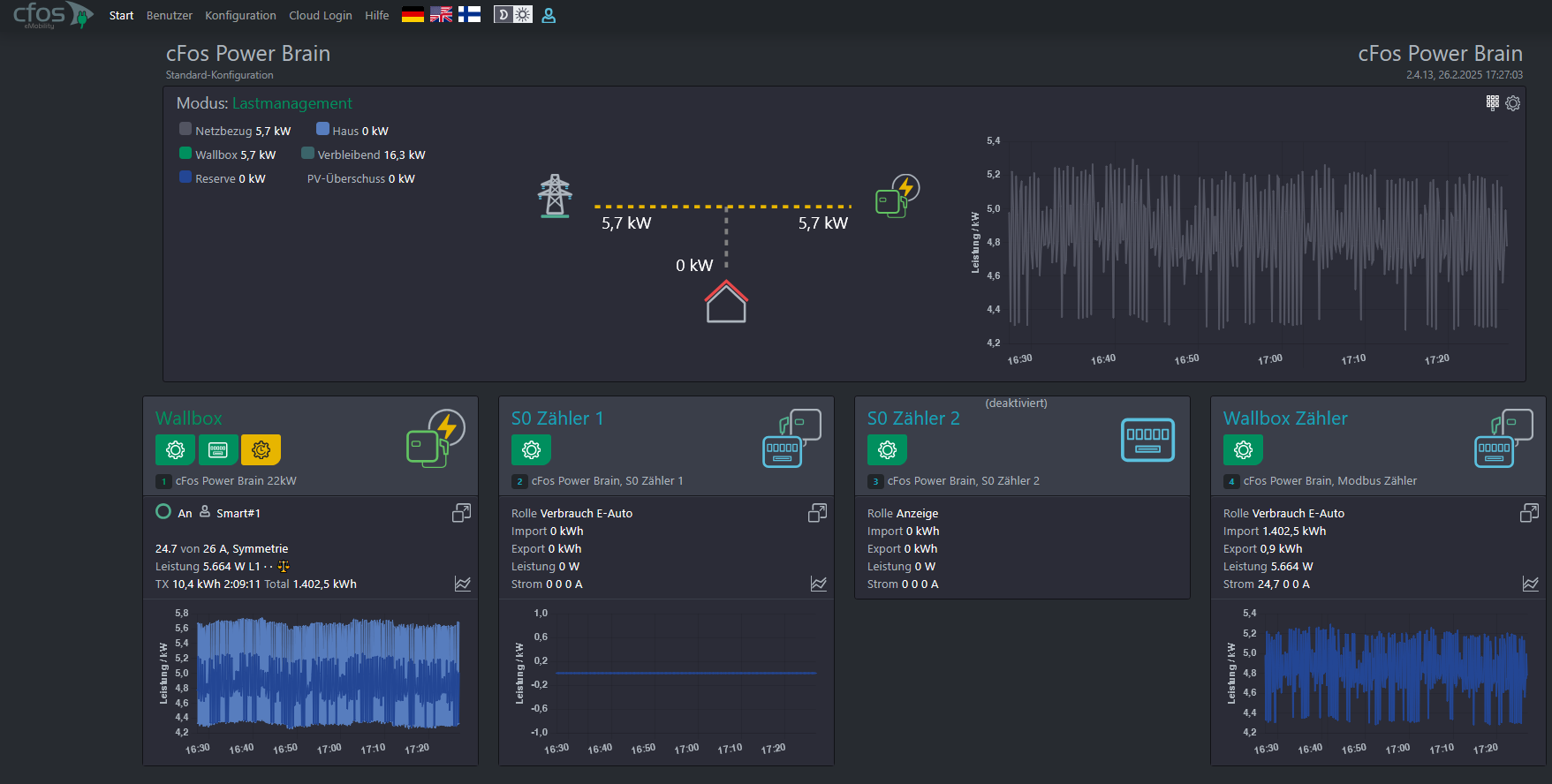The width and height of the screenshot is (1552, 784).
Task: Open Wallbox Zähler popup window icon
Action: click(x=1529, y=513)
